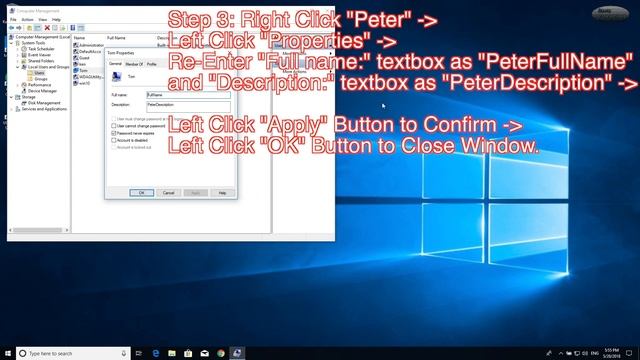Switch to the General tab in Properties
The height and width of the screenshot is (360, 640).
[x=115, y=64]
